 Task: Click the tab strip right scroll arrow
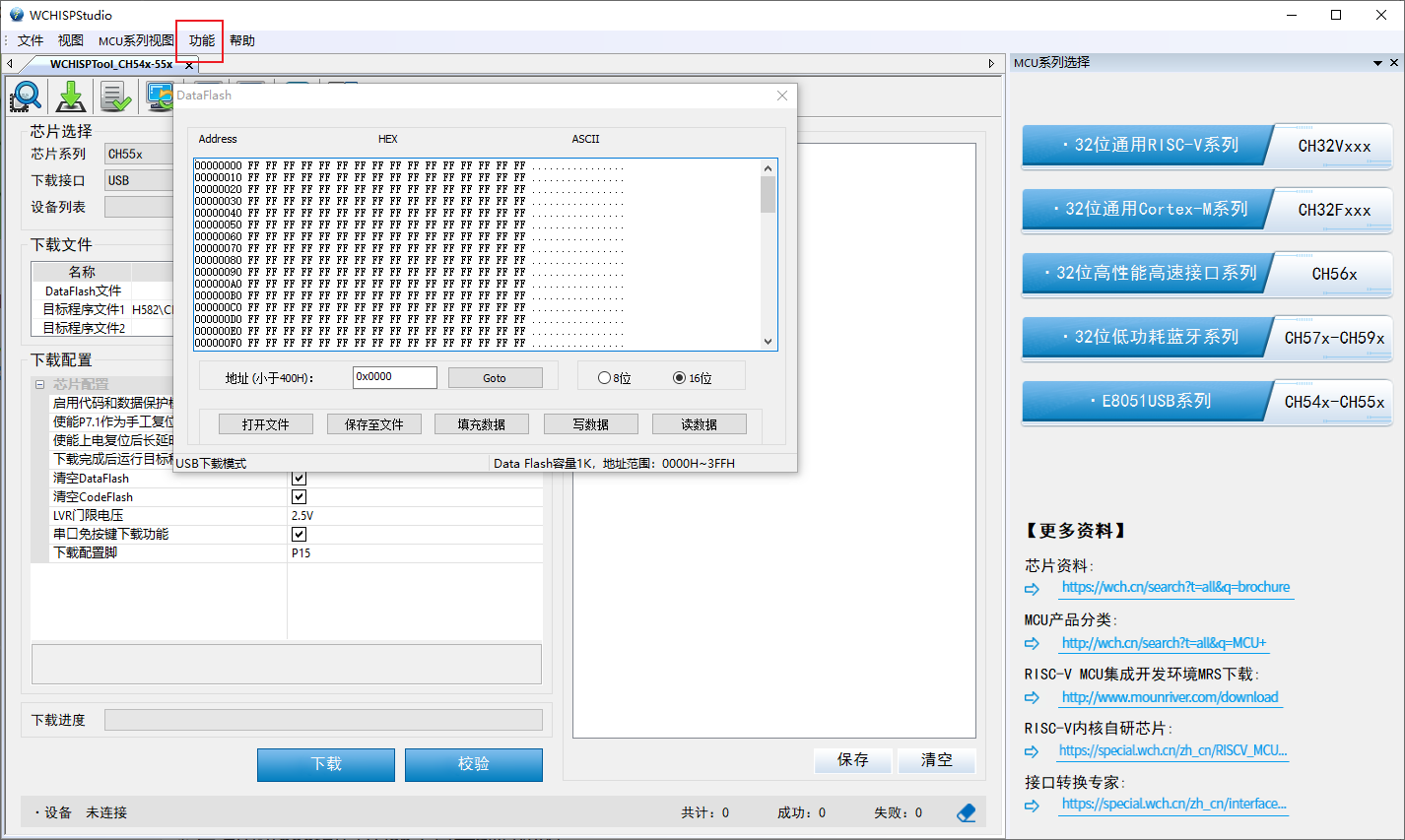(991, 64)
